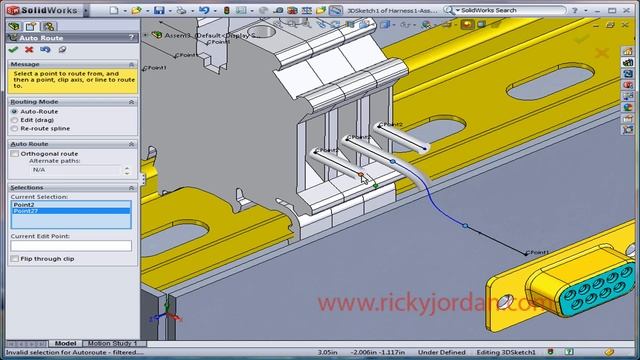
Task: Collapse the Auto Route section
Action: point(131,144)
